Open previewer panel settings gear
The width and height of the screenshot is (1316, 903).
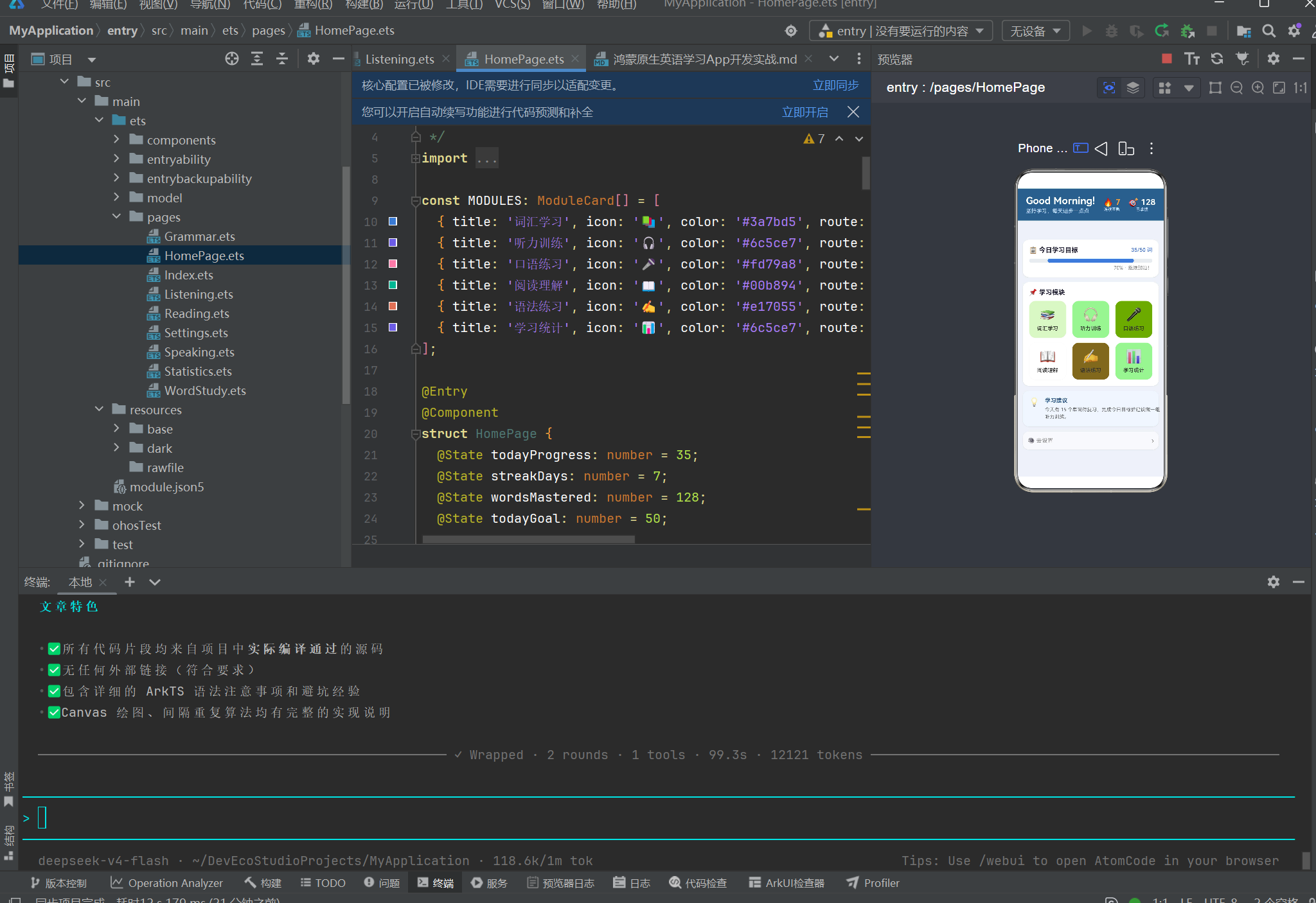click(x=1274, y=59)
